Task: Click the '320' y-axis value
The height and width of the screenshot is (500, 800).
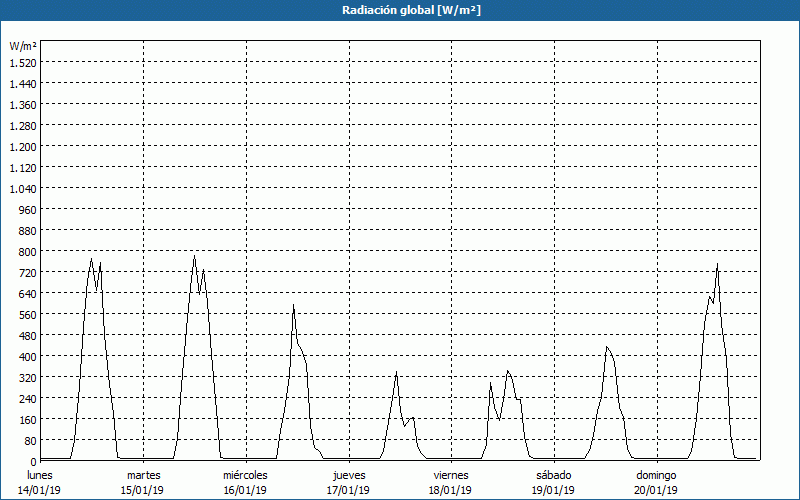Action: click(28, 378)
